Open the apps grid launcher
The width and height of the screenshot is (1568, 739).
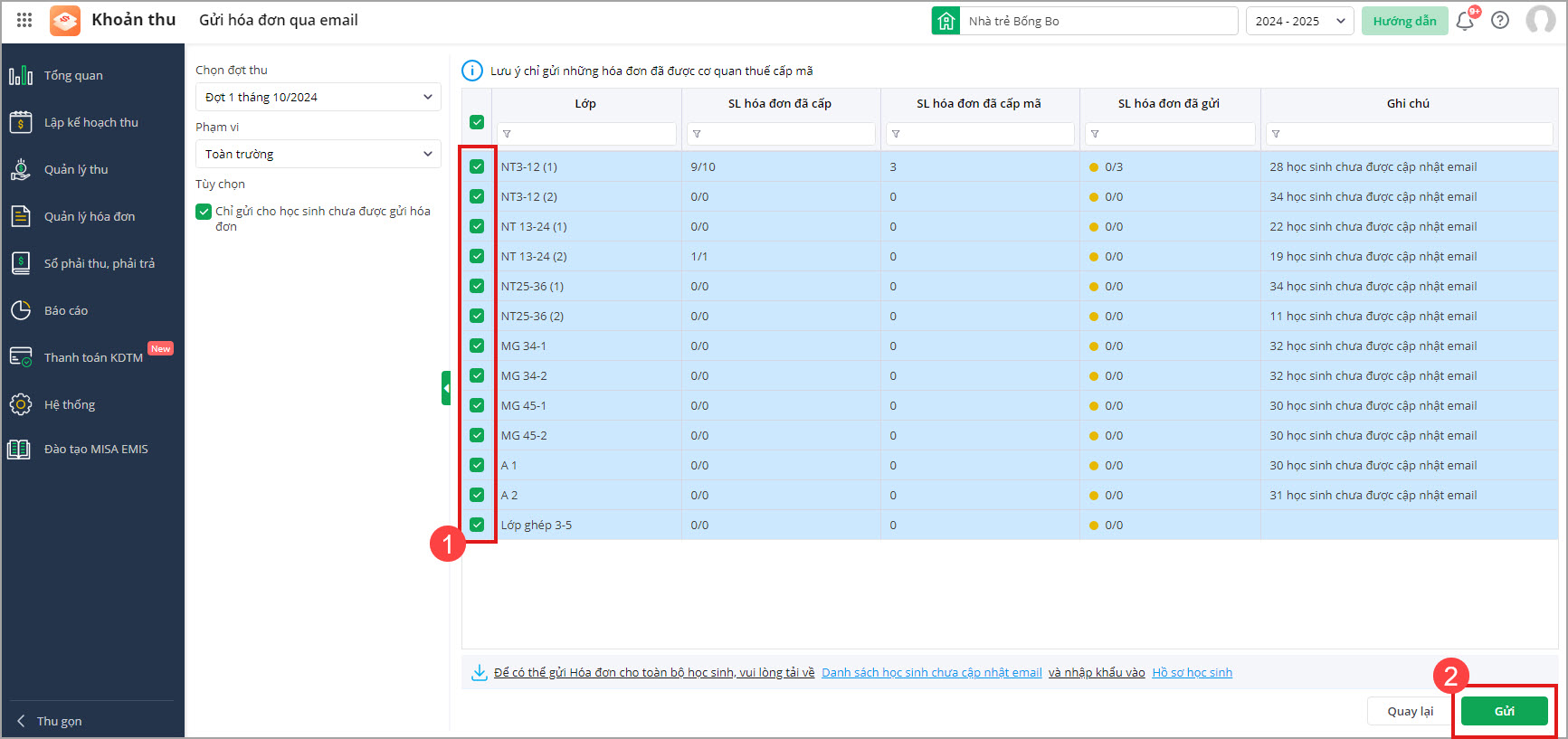[24, 20]
